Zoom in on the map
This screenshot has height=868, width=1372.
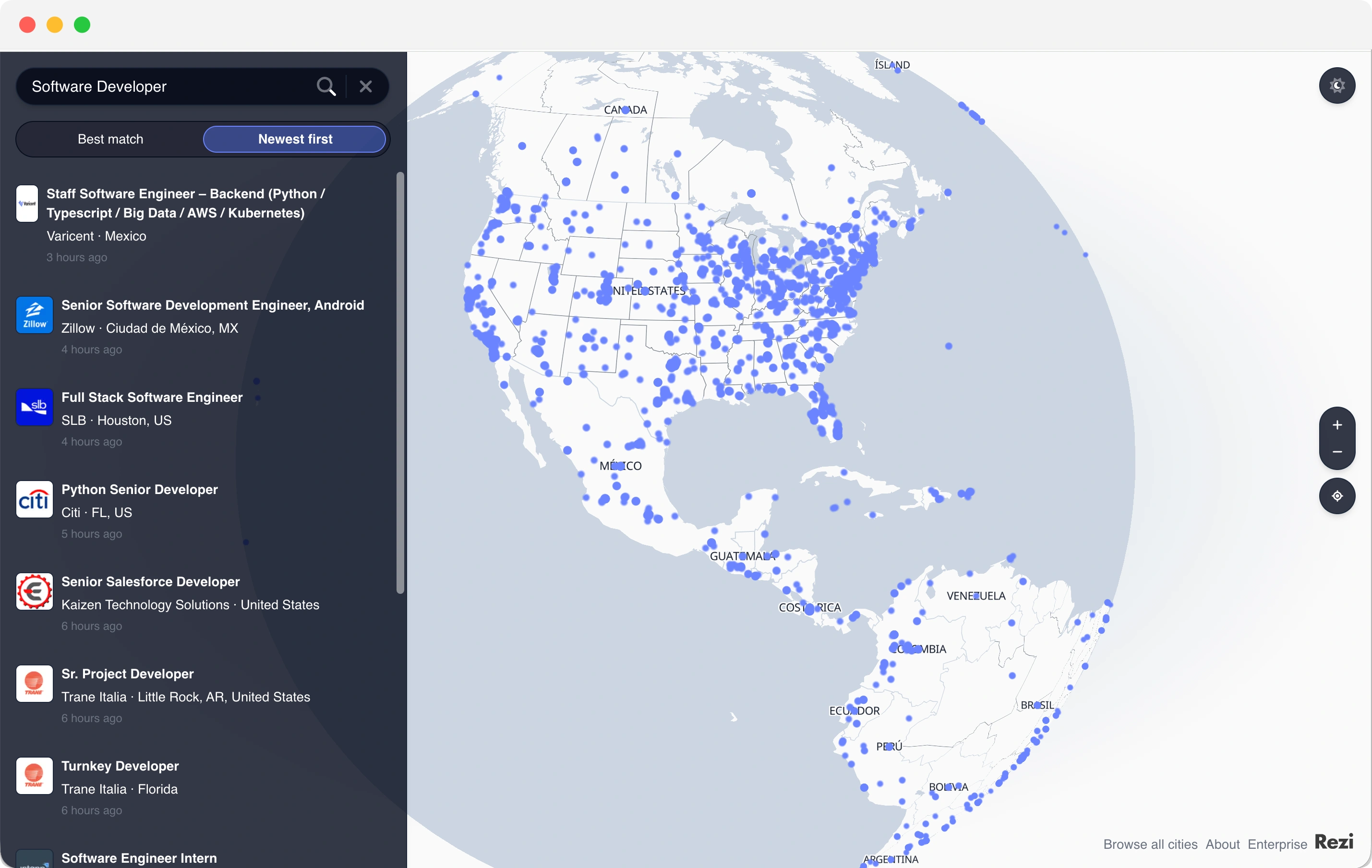[x=1336, y=425]
